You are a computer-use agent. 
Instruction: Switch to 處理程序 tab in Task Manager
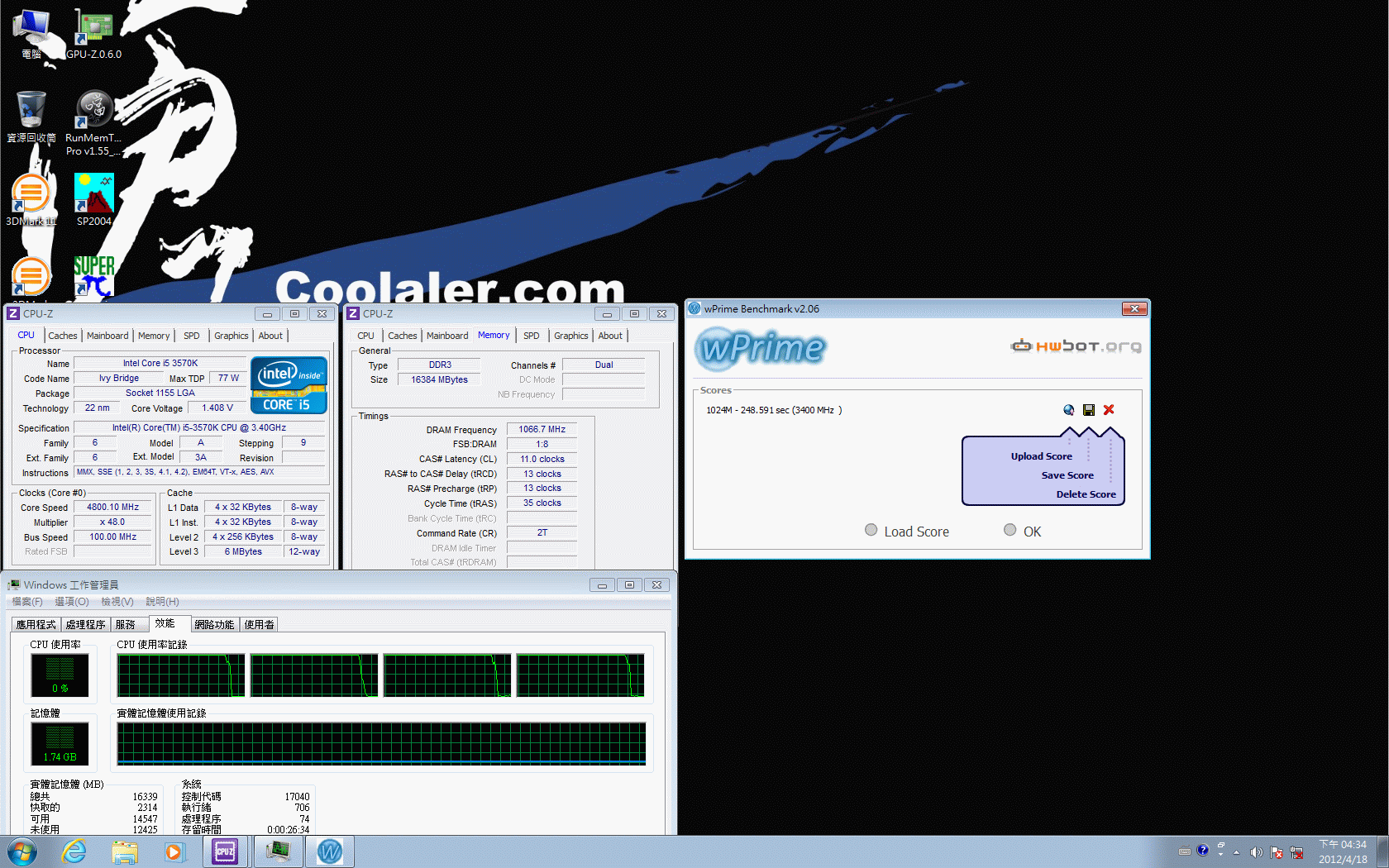pyautogui.click(x=86, y=625)
